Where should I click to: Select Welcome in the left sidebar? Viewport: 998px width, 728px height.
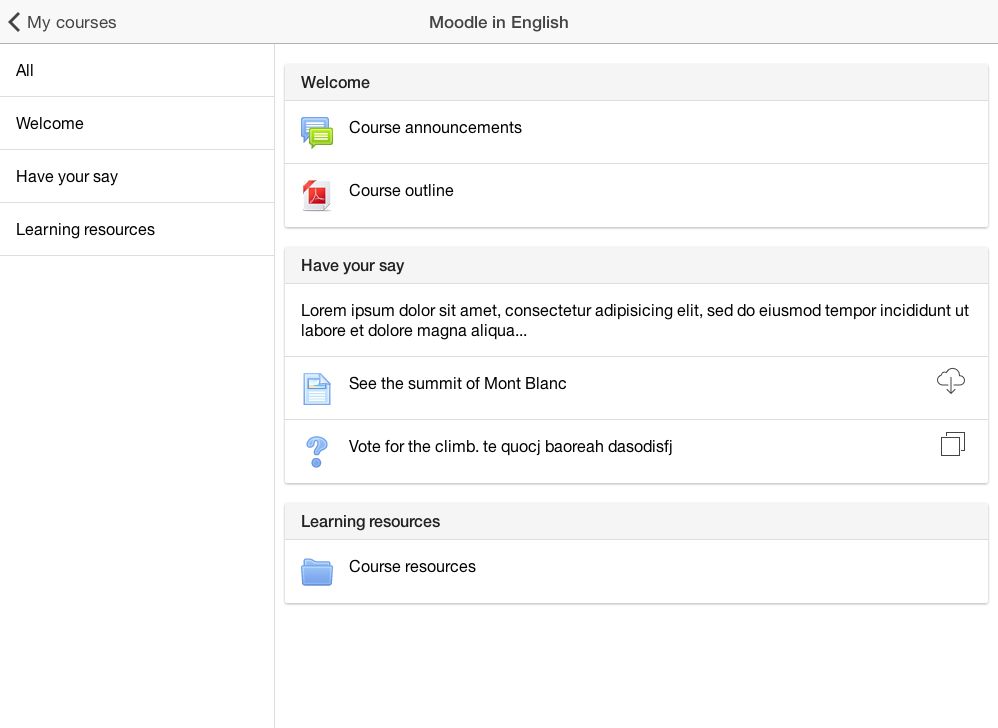click(x=137, y=123)
